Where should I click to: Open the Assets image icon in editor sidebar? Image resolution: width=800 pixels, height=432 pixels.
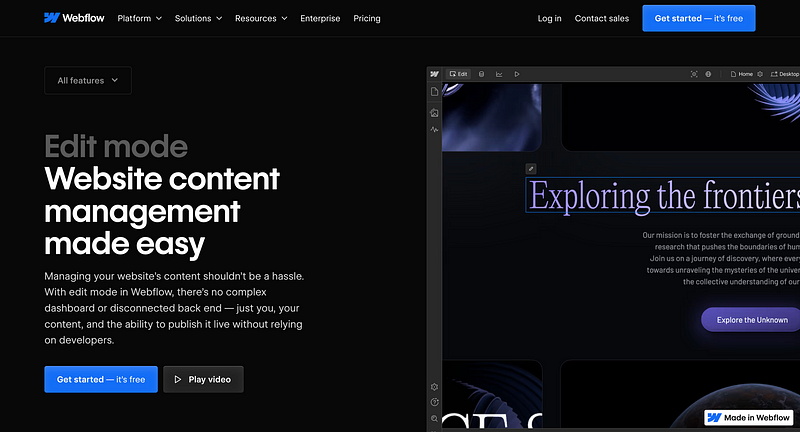pyautogui.click(x=434, y=113)
